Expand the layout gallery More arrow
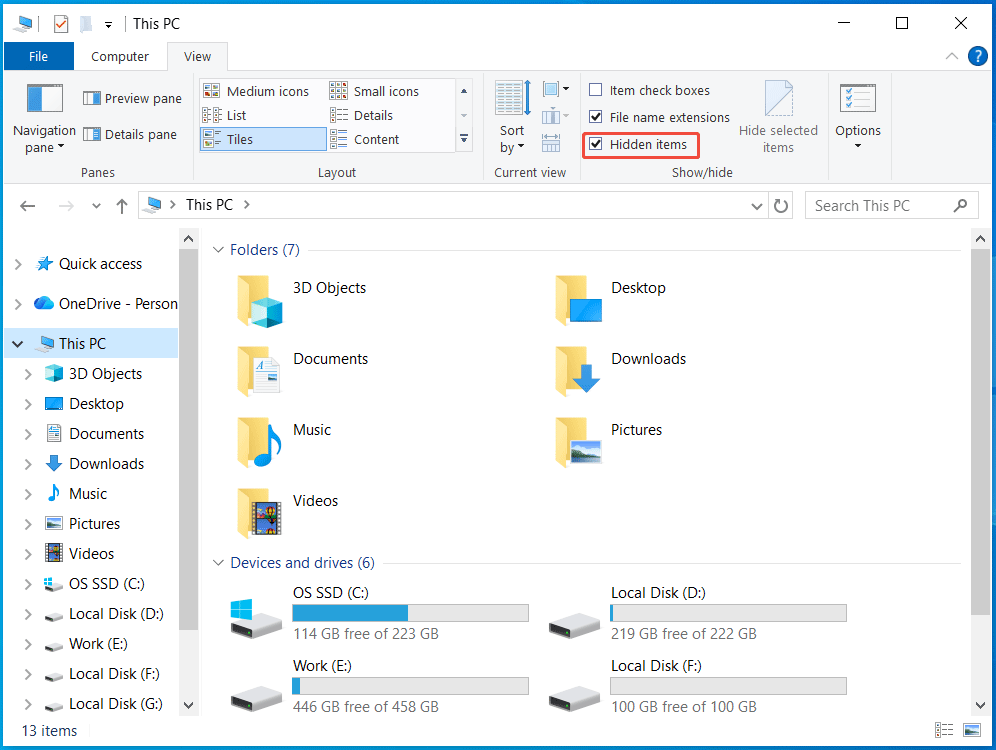996x750 pixels. (464, 138)
